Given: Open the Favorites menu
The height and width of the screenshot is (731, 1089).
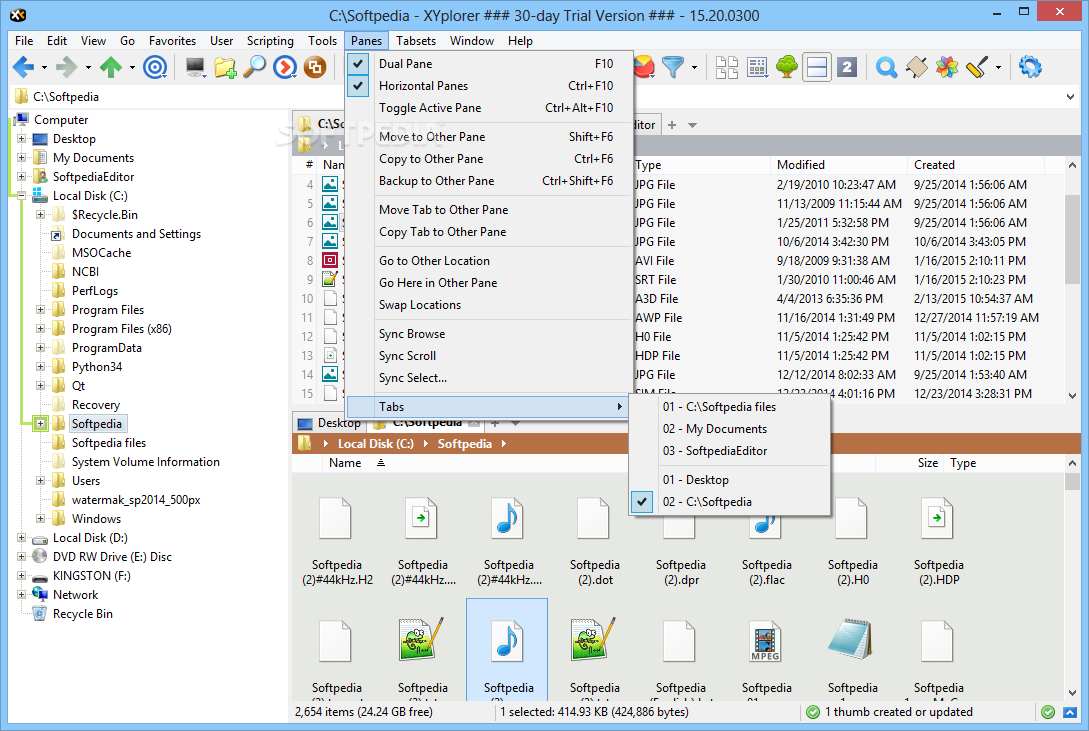Looking at the screenshot, I should 172,41.
